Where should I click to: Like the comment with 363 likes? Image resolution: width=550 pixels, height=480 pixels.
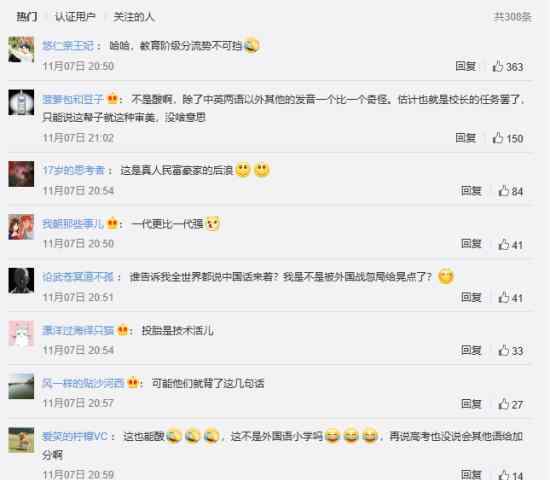pos(508,66)
